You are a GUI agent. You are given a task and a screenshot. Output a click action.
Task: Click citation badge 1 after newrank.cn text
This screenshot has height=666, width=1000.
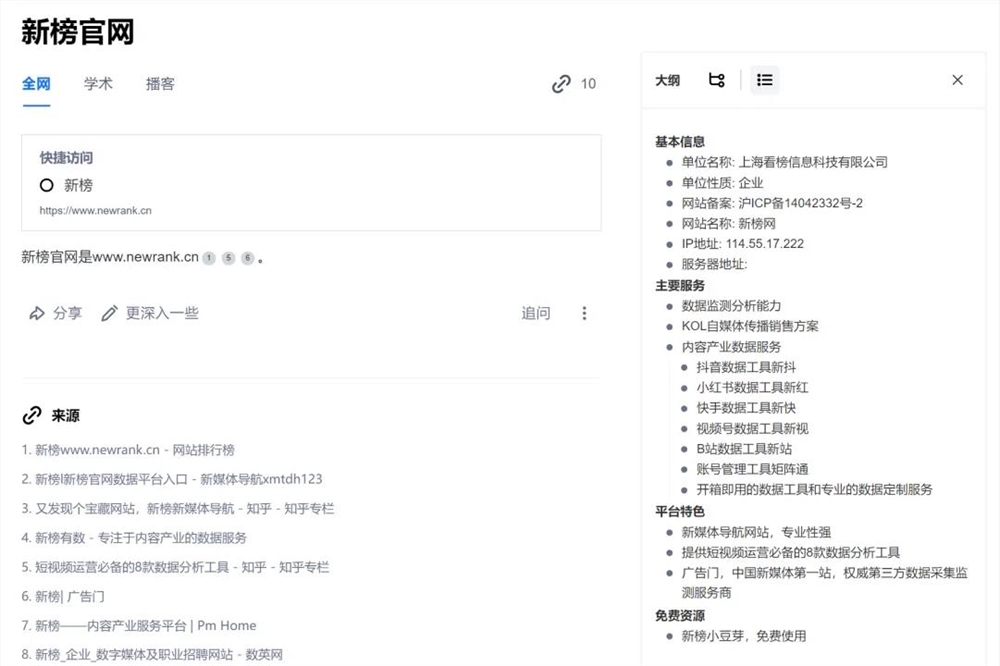coord(208,257)
